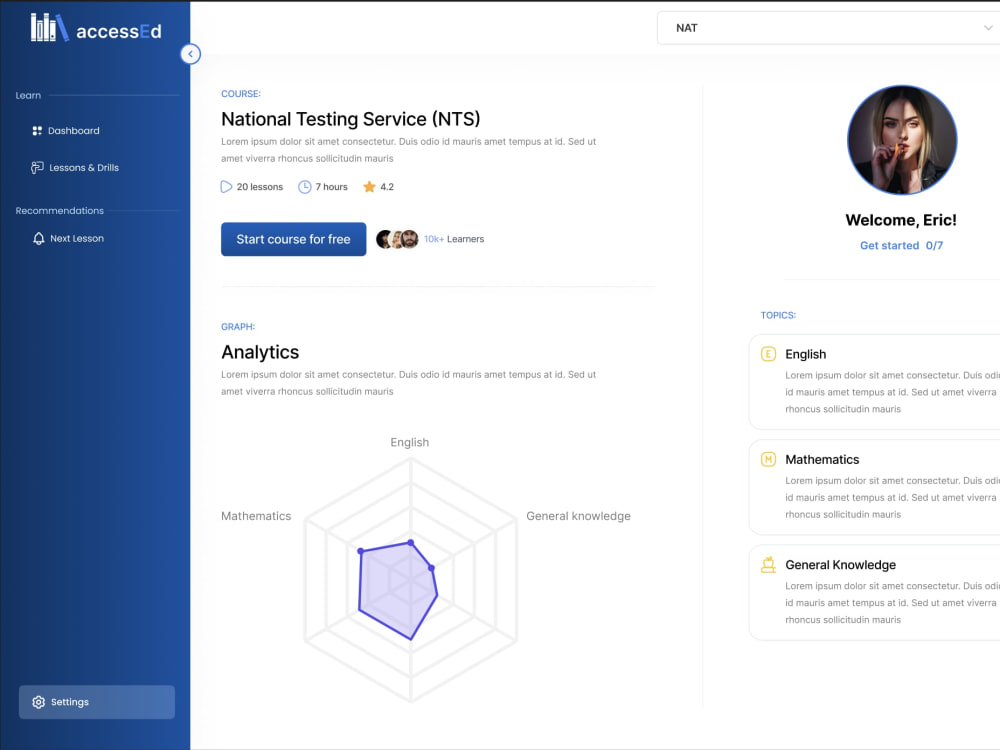The image size is (1000, 750).
Task: Click the 20 lessons text
Action: (260, 187)
